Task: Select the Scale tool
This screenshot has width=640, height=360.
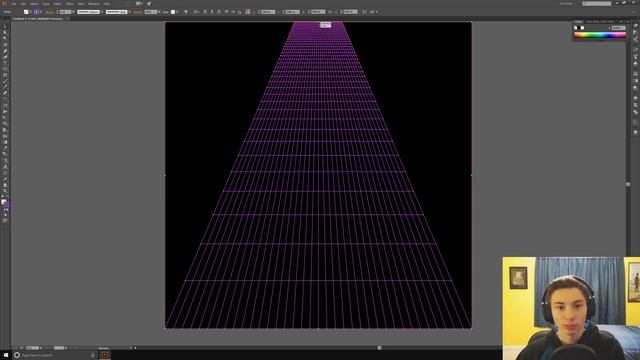Action: click(x=5, y=106)
